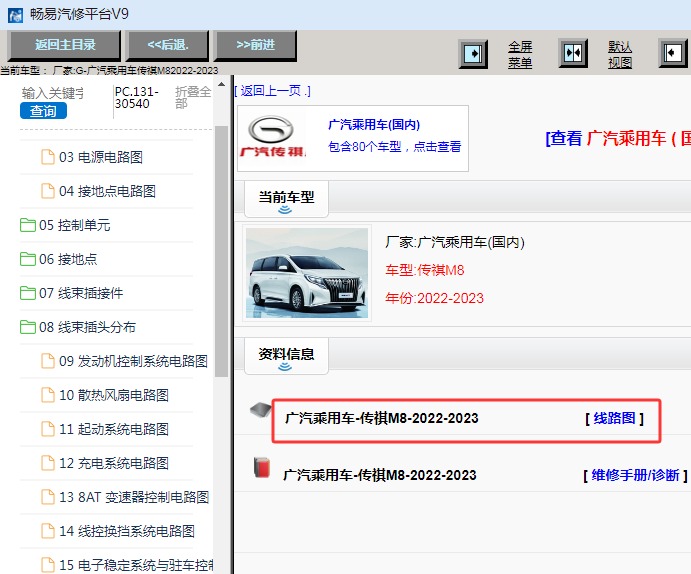Select the 默认视图 label
The width and height of the screenshot is (691, 574).
[620, 55]
